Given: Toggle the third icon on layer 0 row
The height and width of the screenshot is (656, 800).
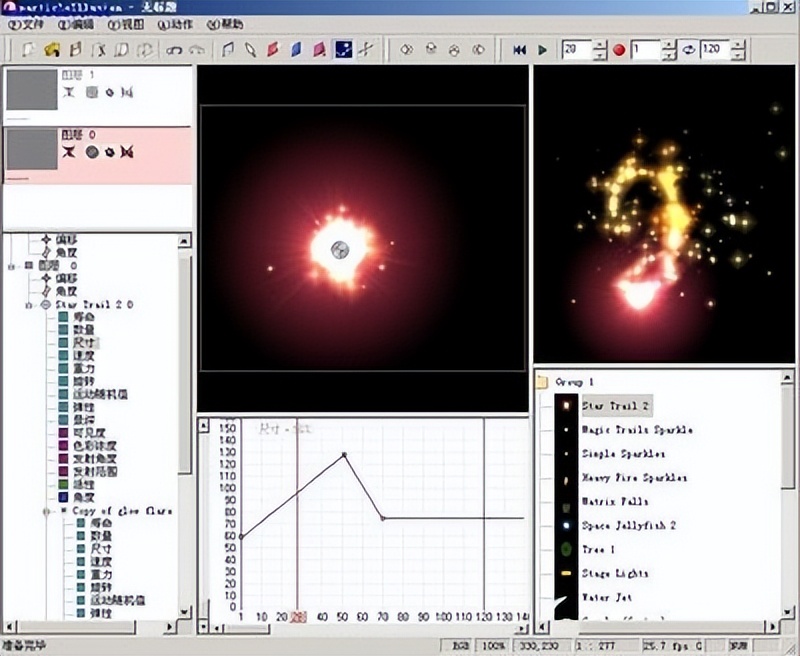Looking at the screenshot, I should [x=110, y=152].
